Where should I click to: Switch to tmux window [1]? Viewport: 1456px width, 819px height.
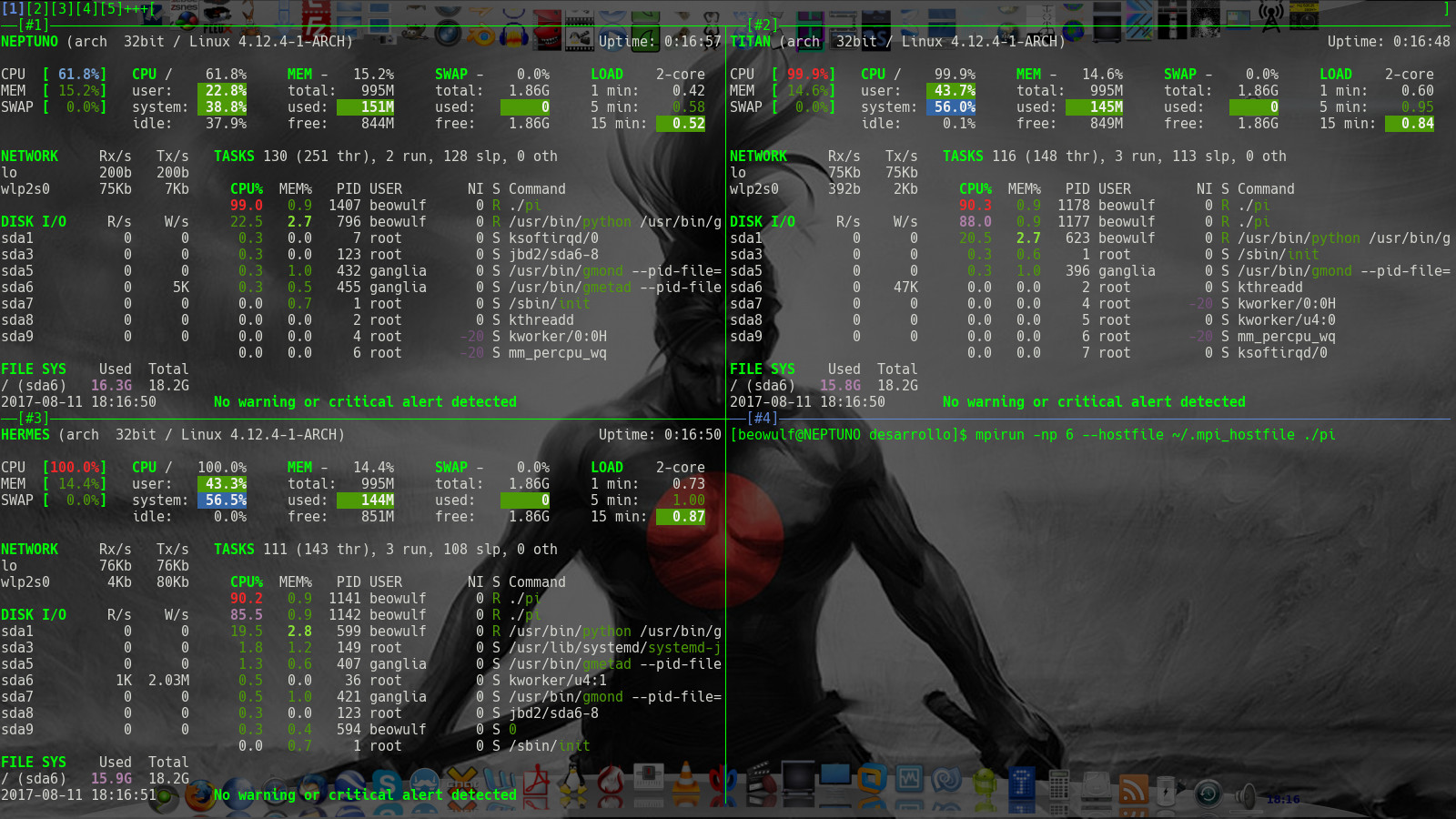point(13,8)
